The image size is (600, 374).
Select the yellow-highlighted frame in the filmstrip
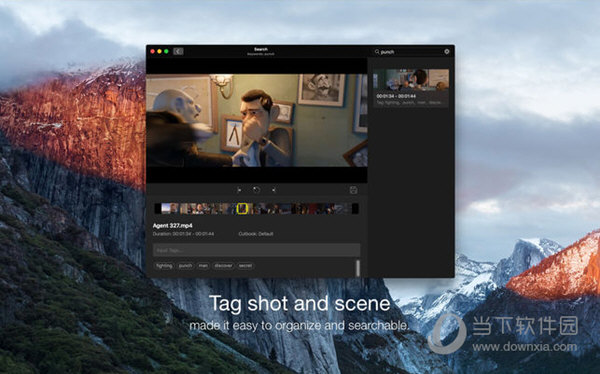point(242,209)
